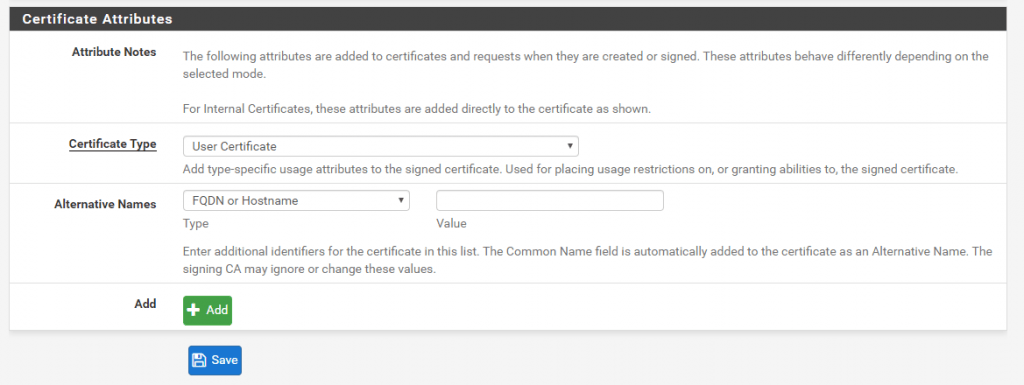Open the FQDN or Hostname type dropdown
The height and width of the screenshot is (385, 1024).
296,201
